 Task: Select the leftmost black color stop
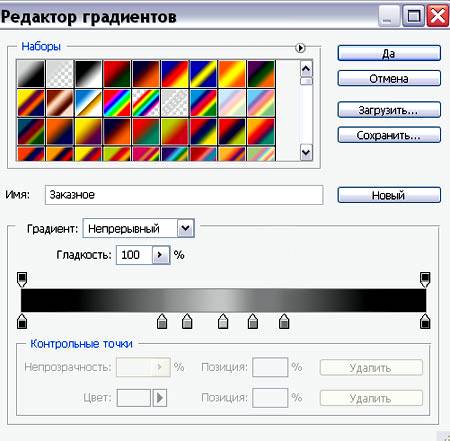[22, 321]
